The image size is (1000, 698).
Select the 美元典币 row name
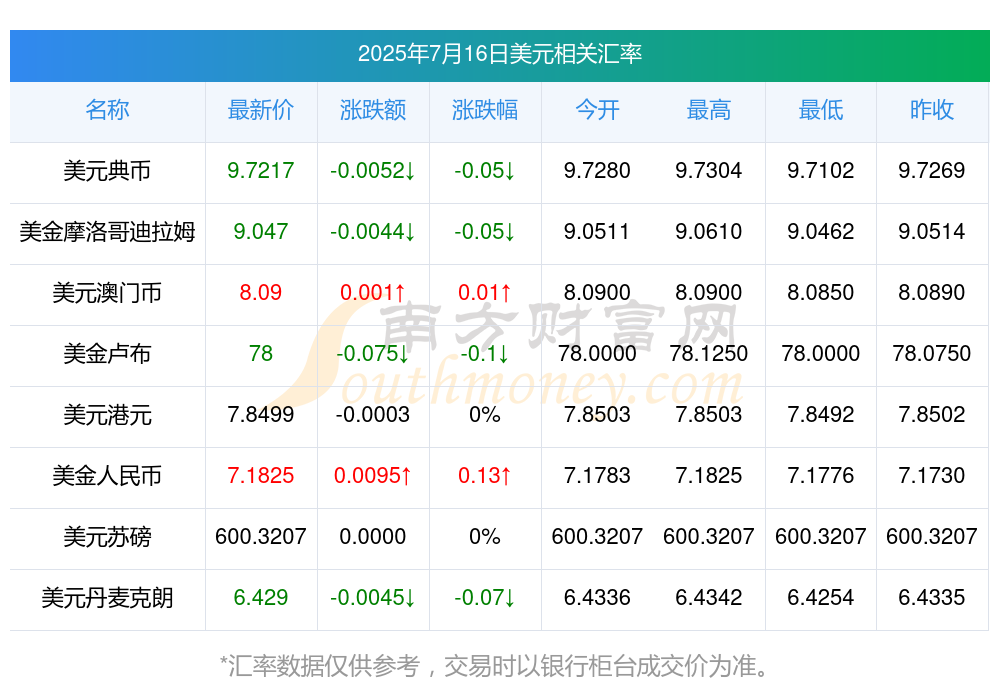[x=107, y=171]
